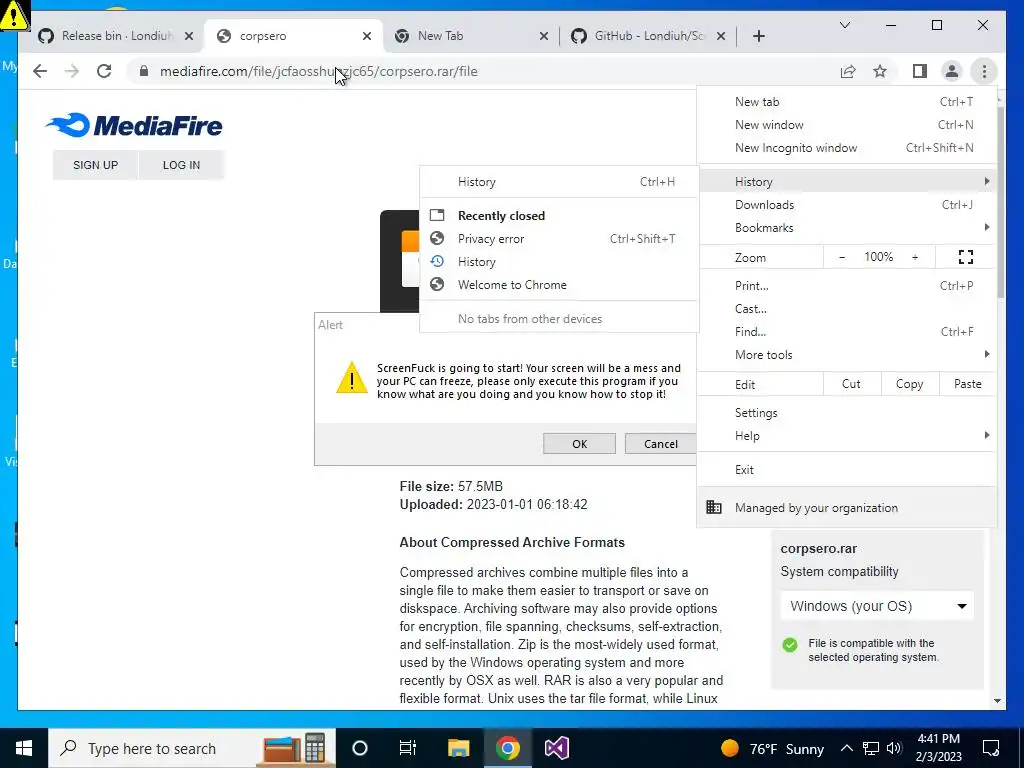Enter fullscreen using the zoom row icon
The width and height of the screenshot is (1024, 768).
click(966, 257)
